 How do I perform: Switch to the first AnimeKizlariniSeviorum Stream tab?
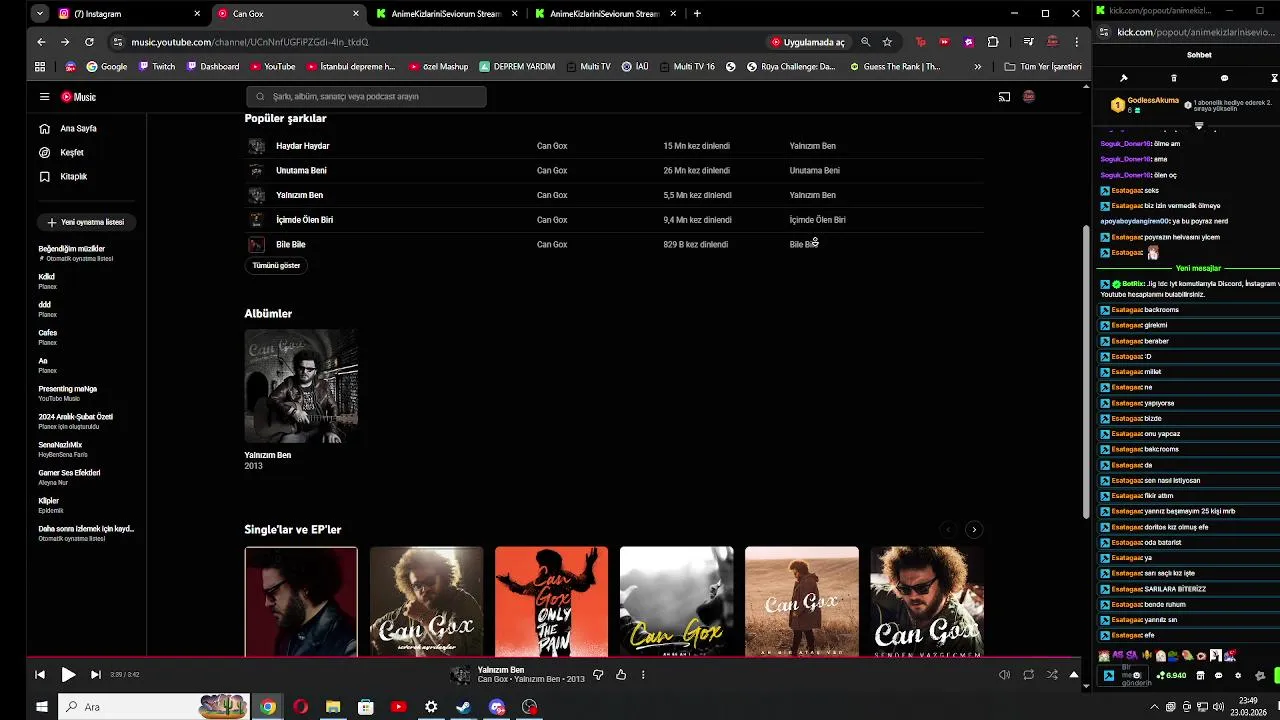(446, 14)
